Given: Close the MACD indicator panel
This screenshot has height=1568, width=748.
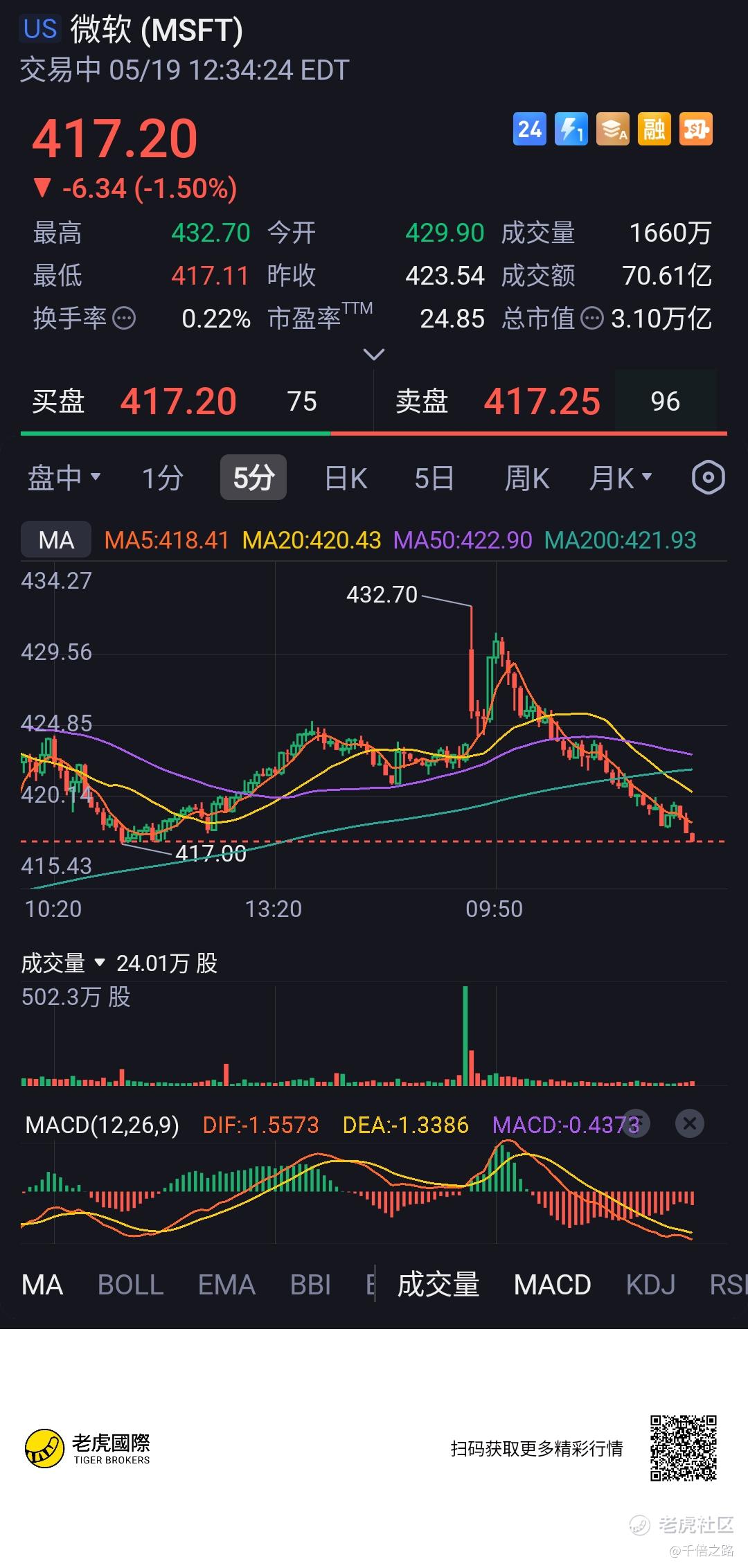Looking at the screenshot, I should click(689, 1123).
